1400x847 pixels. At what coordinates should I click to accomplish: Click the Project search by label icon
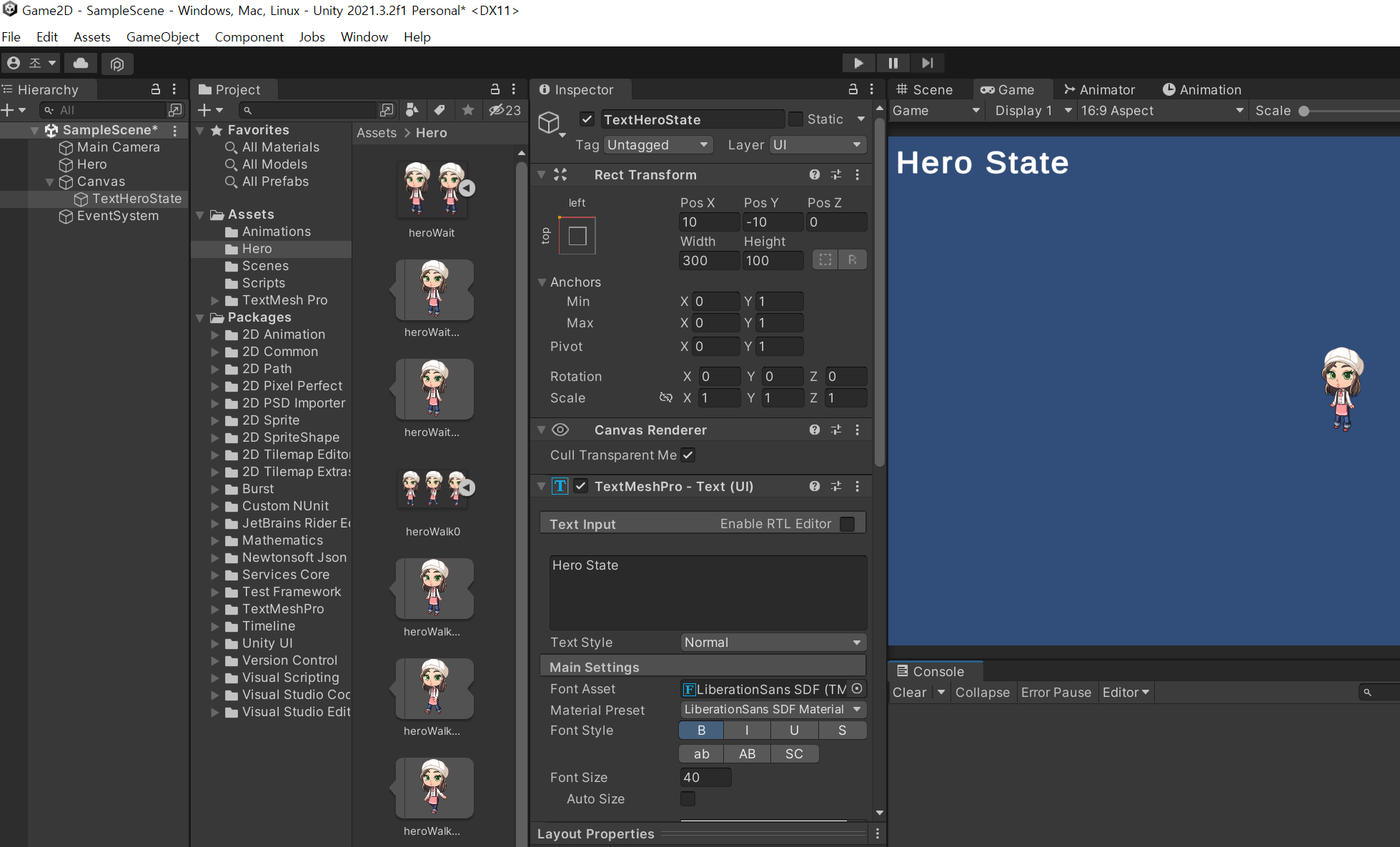[440, 110]
